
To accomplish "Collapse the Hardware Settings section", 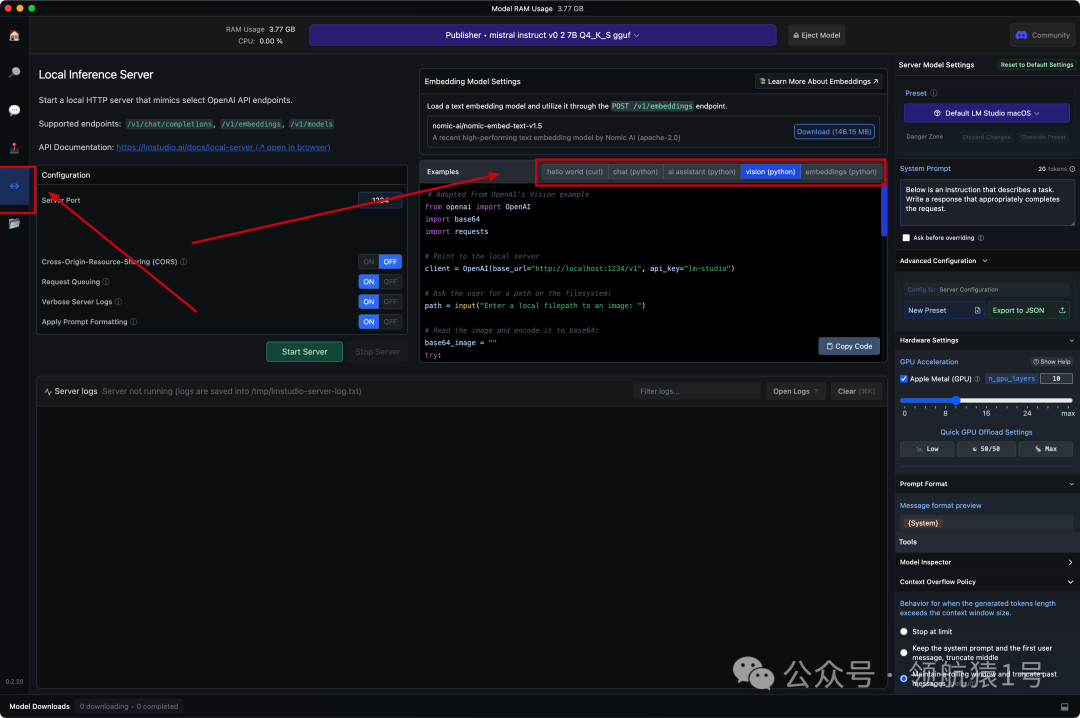I will coord(1071,340).
